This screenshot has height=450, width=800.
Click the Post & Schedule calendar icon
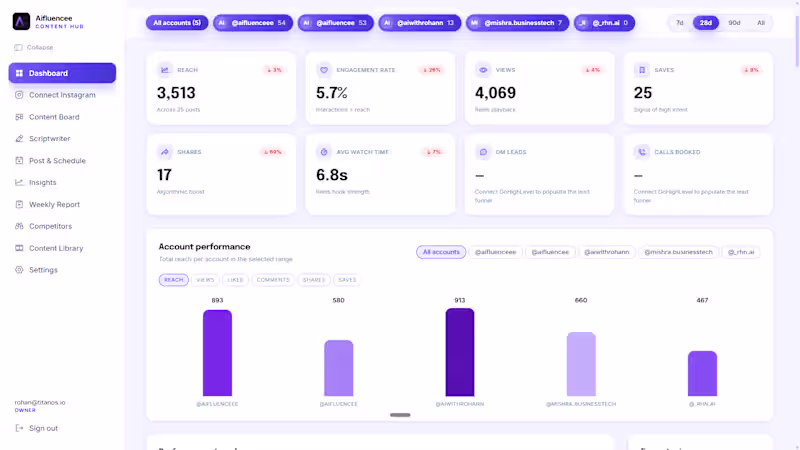19,161
